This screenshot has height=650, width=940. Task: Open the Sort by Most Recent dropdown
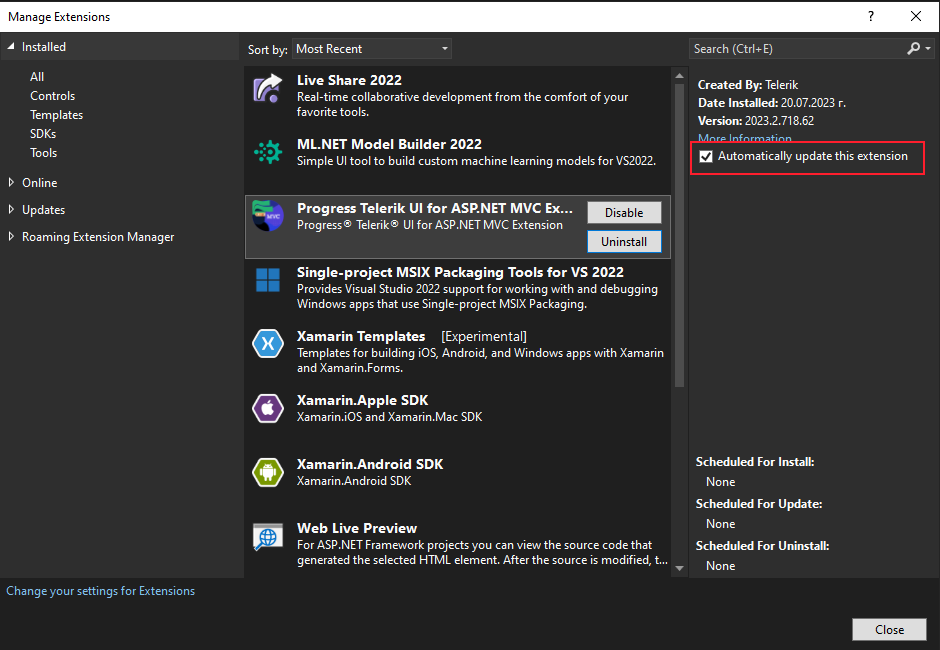pos(372,49)
